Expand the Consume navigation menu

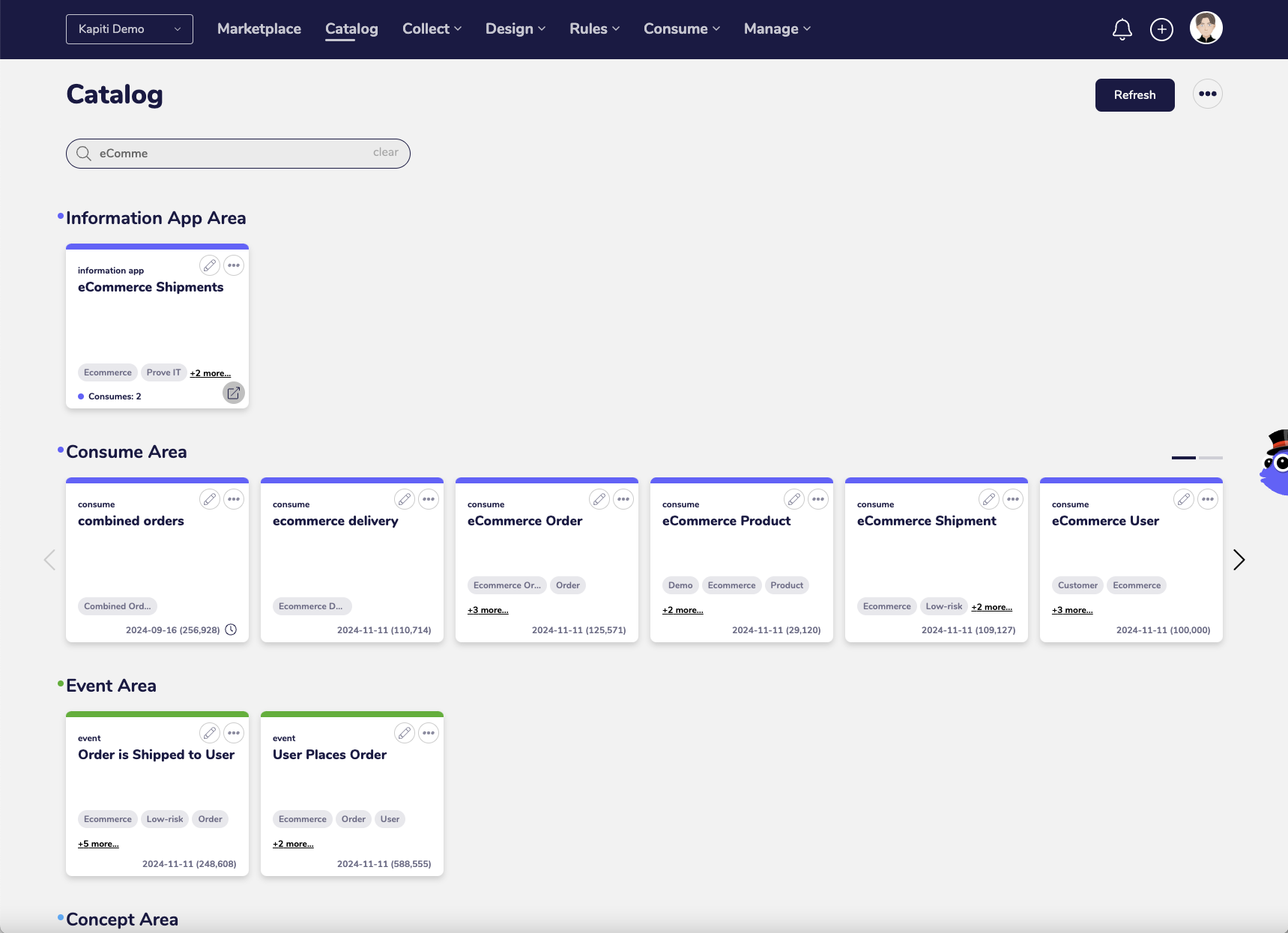coord(680,28)
